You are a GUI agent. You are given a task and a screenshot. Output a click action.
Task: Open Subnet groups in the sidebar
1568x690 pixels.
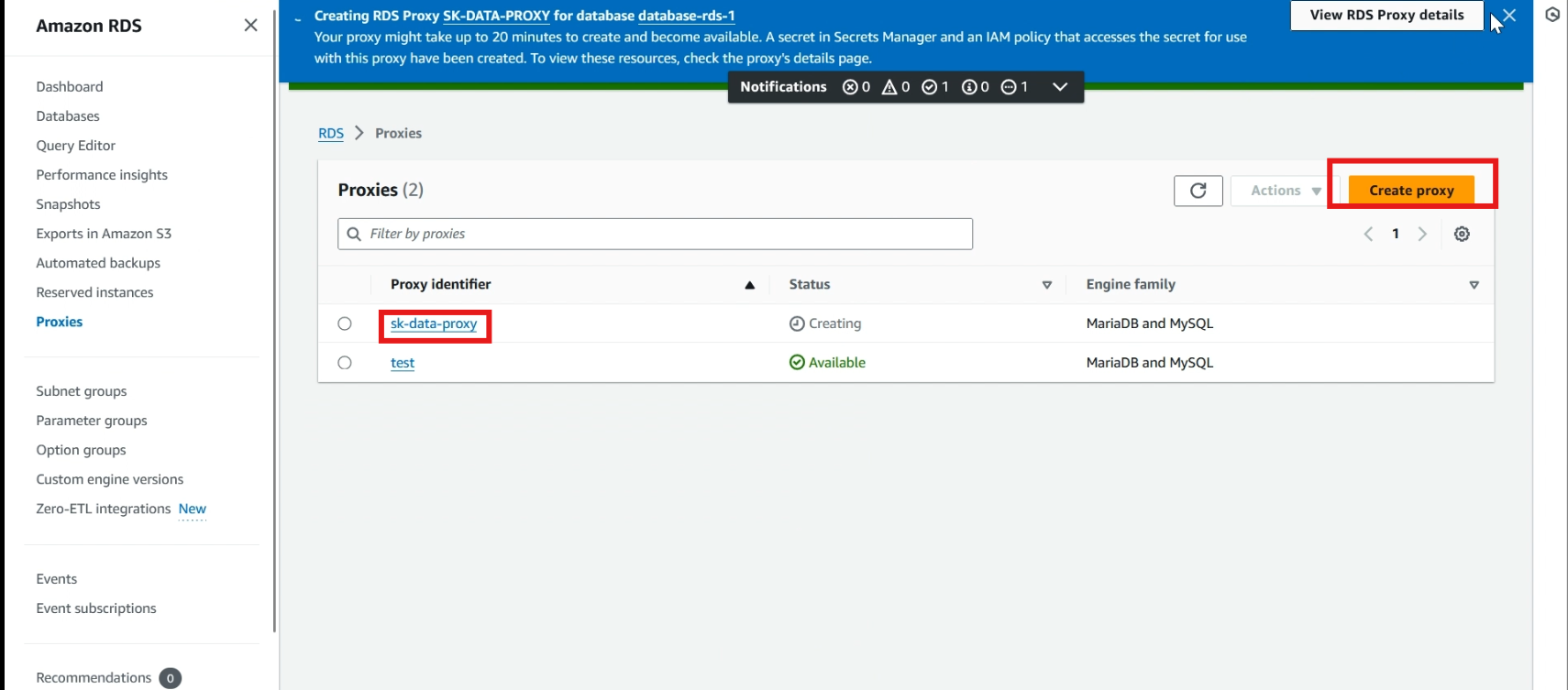tap(82, 391)
